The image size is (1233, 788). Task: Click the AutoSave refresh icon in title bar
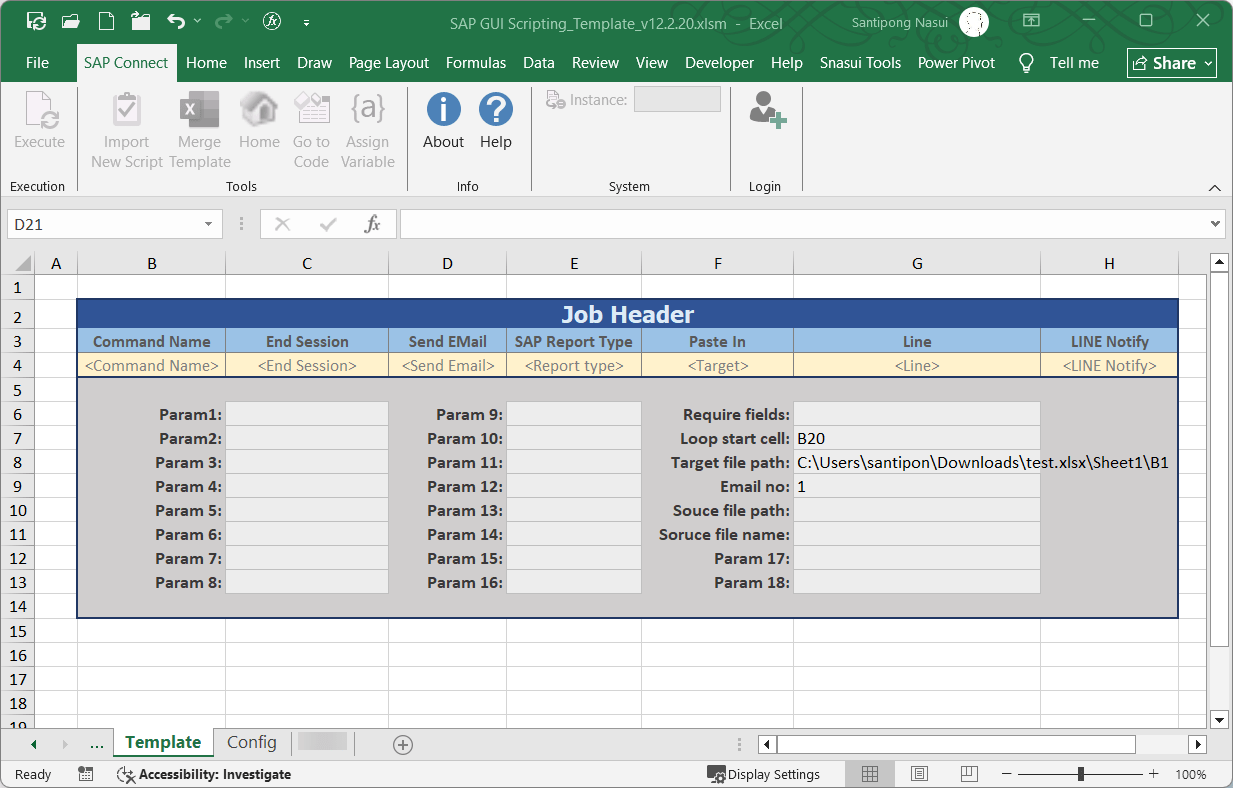tap(36, 21)
